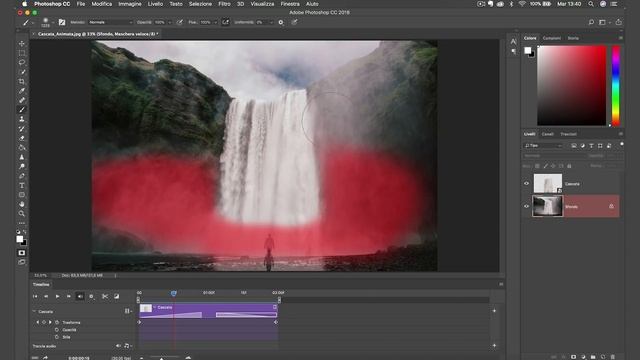This screenshot has height=360, width=640.
Task: Switch to the Canali tab
Action: pyautogui.click(x=547, y=134)
